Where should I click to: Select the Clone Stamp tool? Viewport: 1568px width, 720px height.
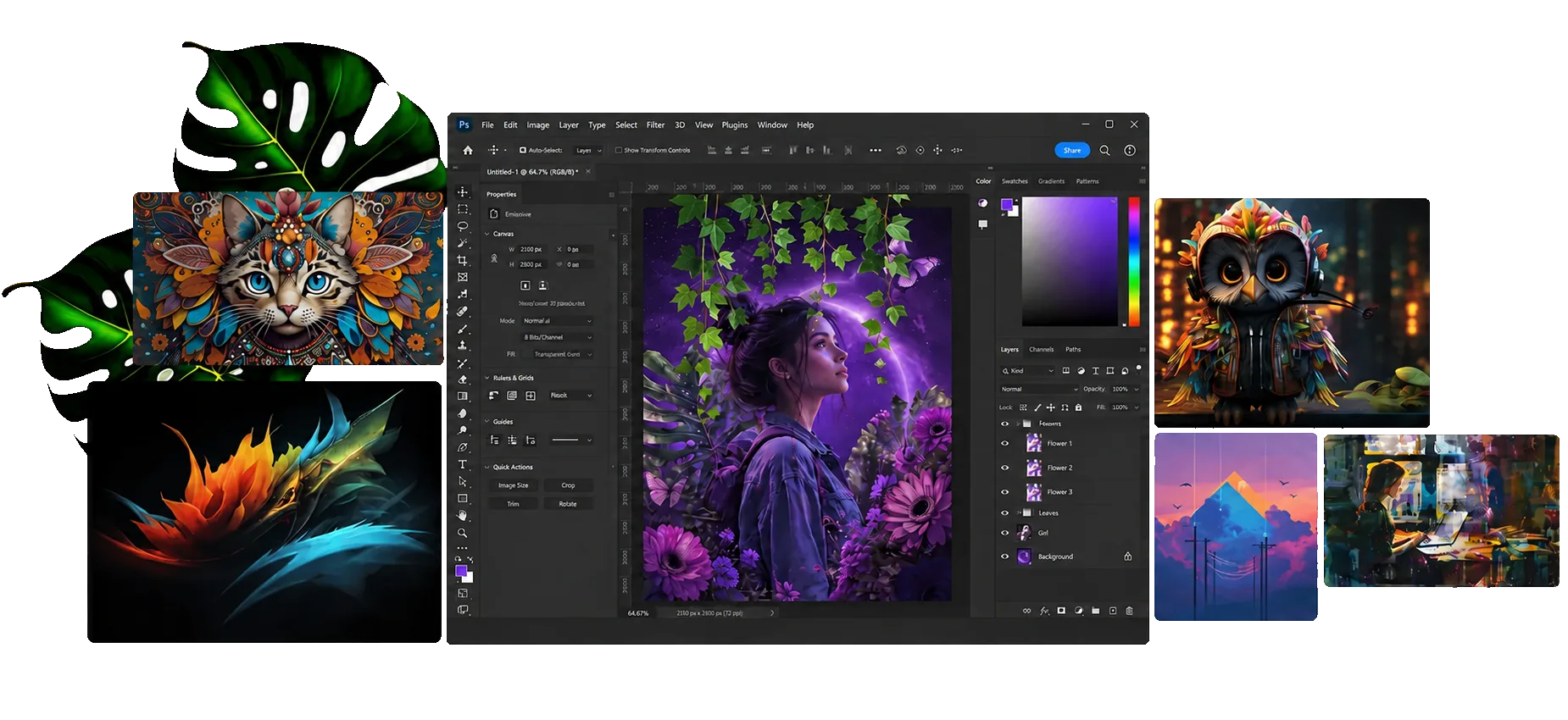[463, 346]
